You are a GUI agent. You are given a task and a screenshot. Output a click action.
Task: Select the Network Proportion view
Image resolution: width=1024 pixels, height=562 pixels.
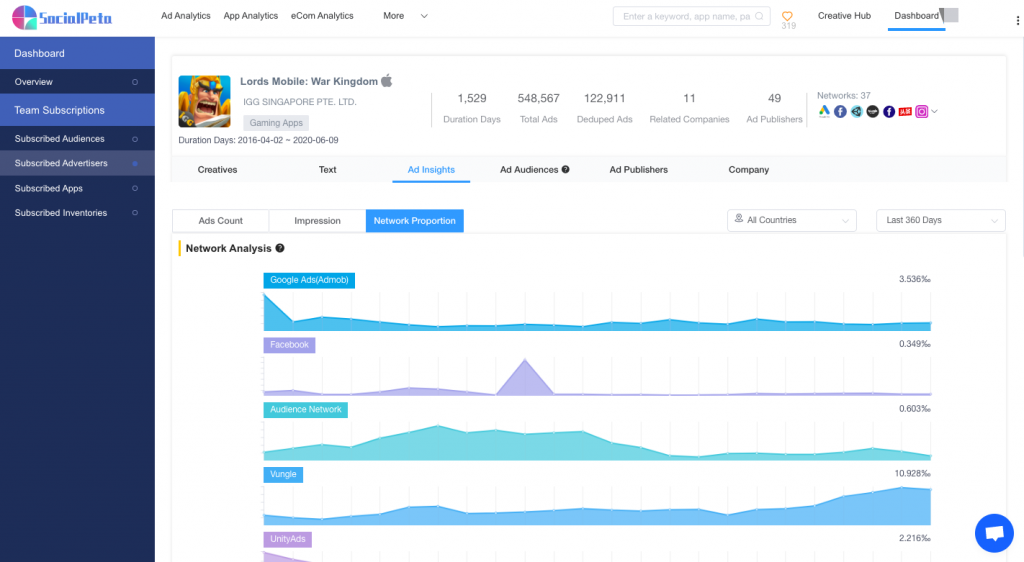(415, 221)
